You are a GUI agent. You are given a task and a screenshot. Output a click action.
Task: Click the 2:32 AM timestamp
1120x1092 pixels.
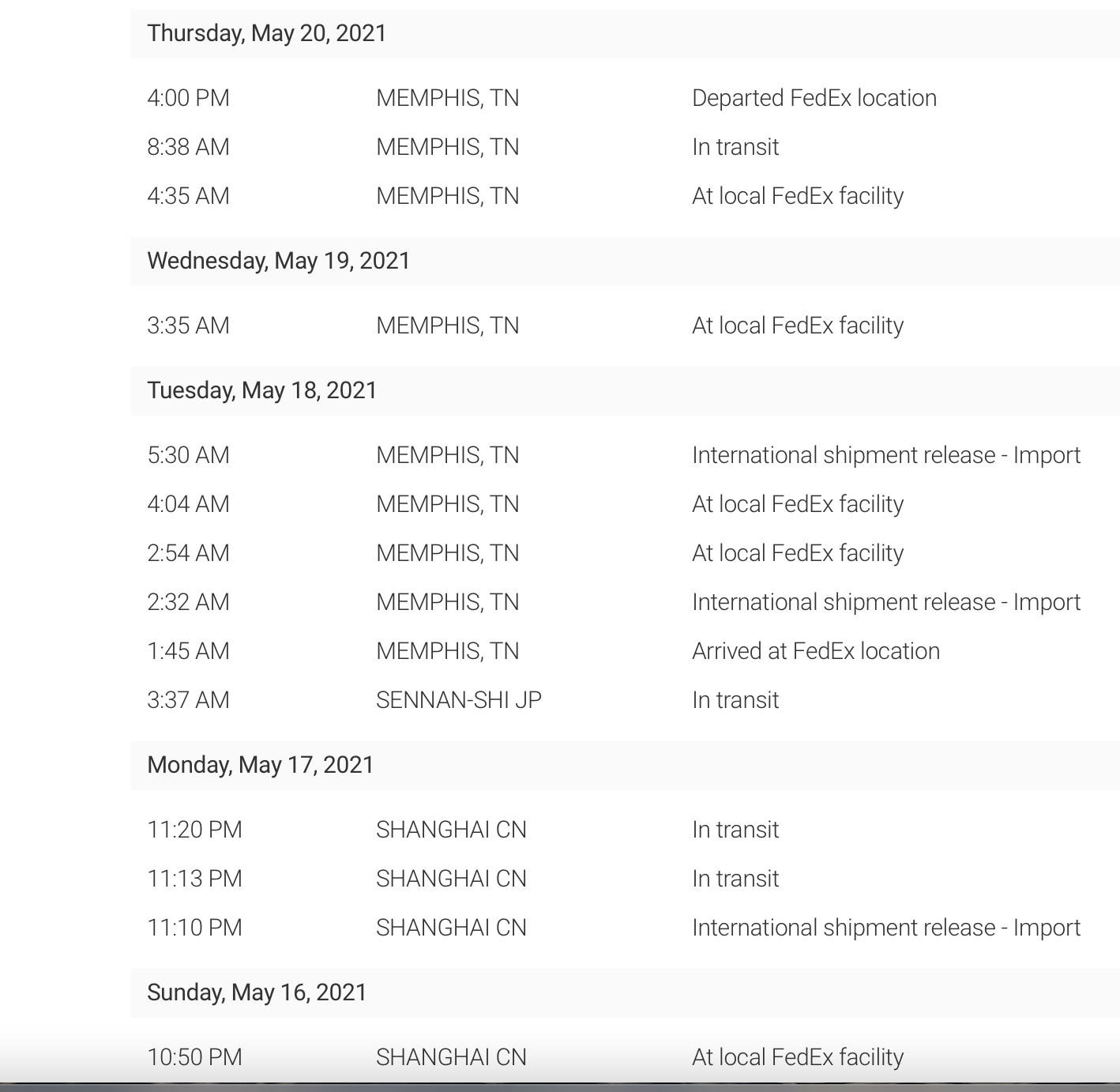pos(188,602)
